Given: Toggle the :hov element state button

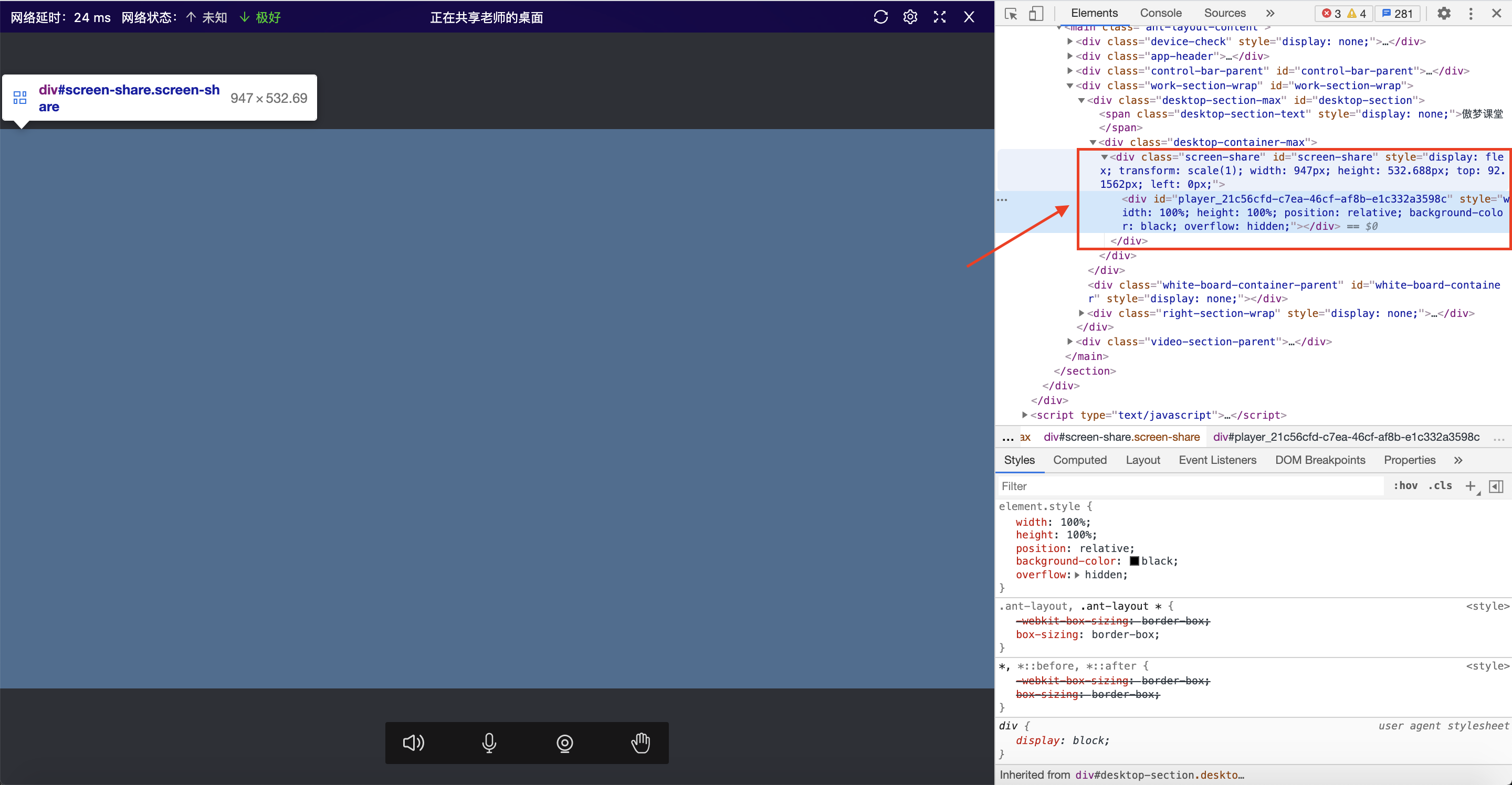Looking at the screenshot, I should click(x=1405, y=485).
